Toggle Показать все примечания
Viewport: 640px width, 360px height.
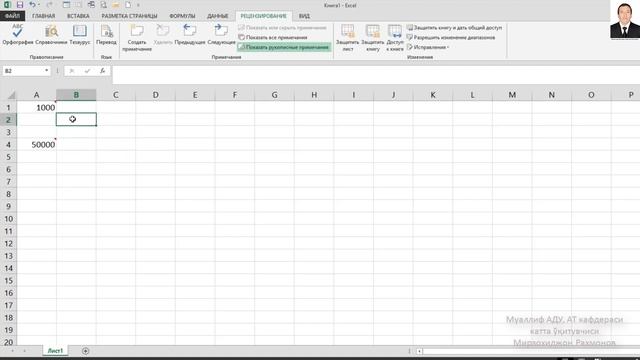[x=273, y=38]
